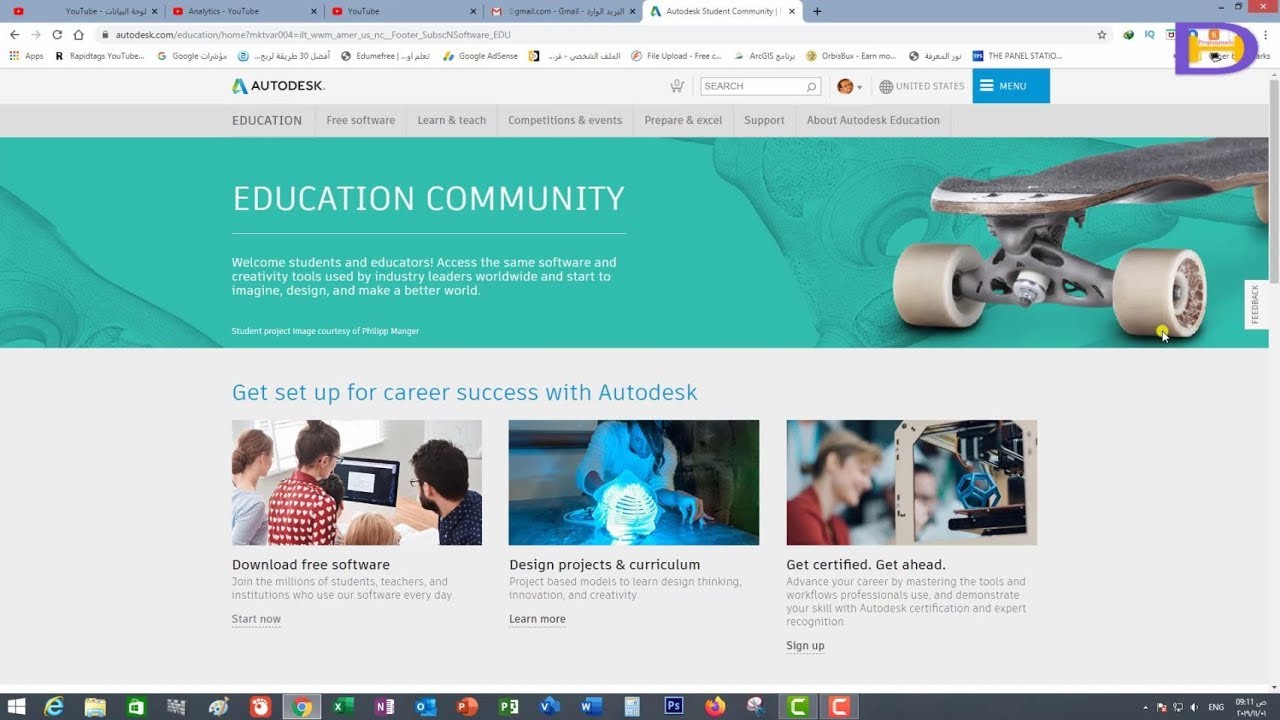Open PowerPoint from the taskbar
Viewport: 1280px width, 720px height.
[x=467, y=707]
